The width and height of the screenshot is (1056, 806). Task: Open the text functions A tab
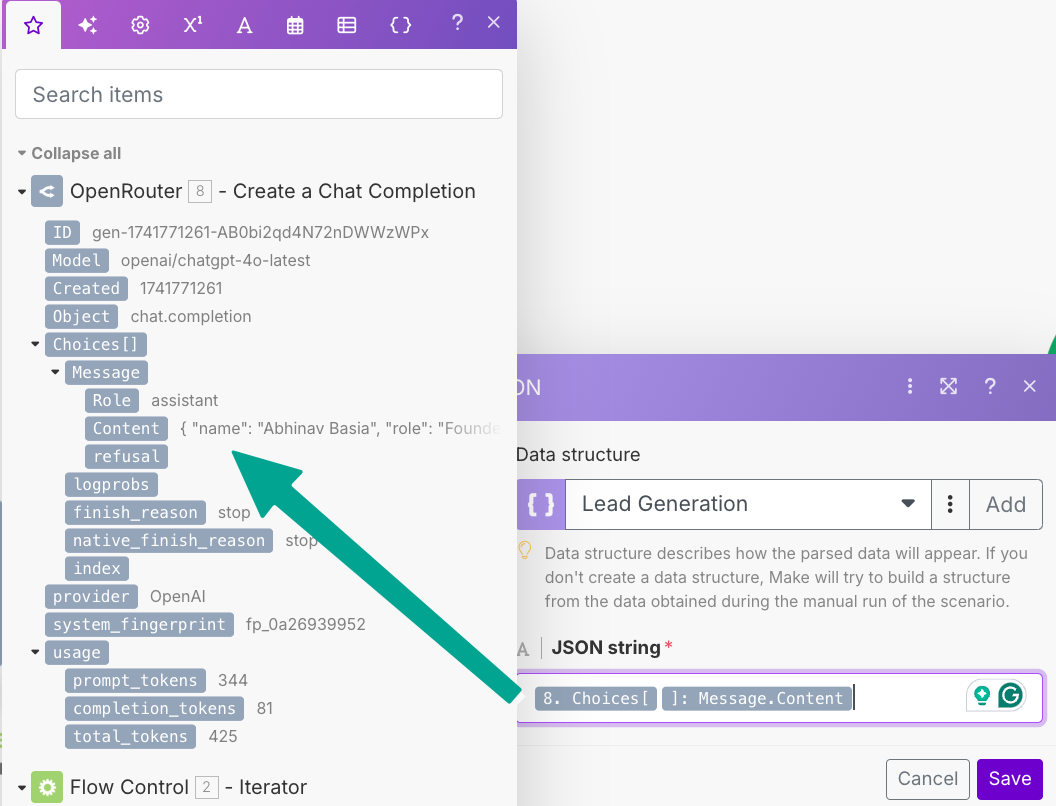point(244,26)
